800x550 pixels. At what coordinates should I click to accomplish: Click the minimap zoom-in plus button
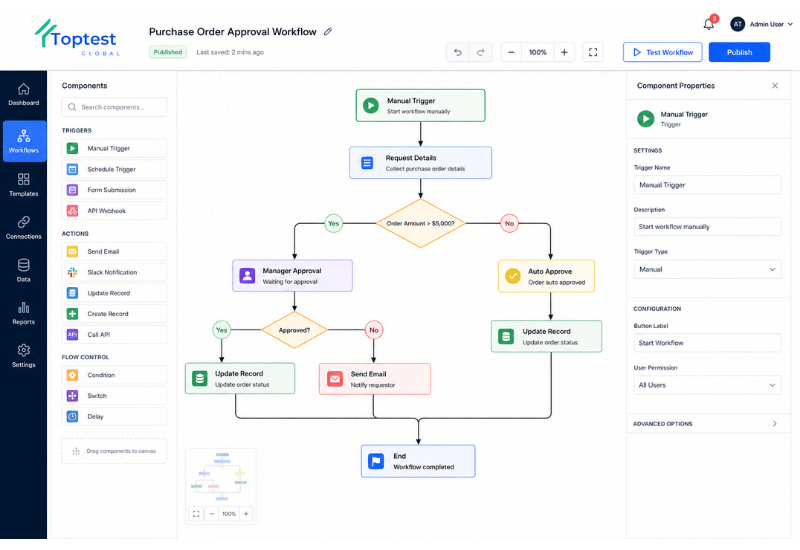click(246, 514)
